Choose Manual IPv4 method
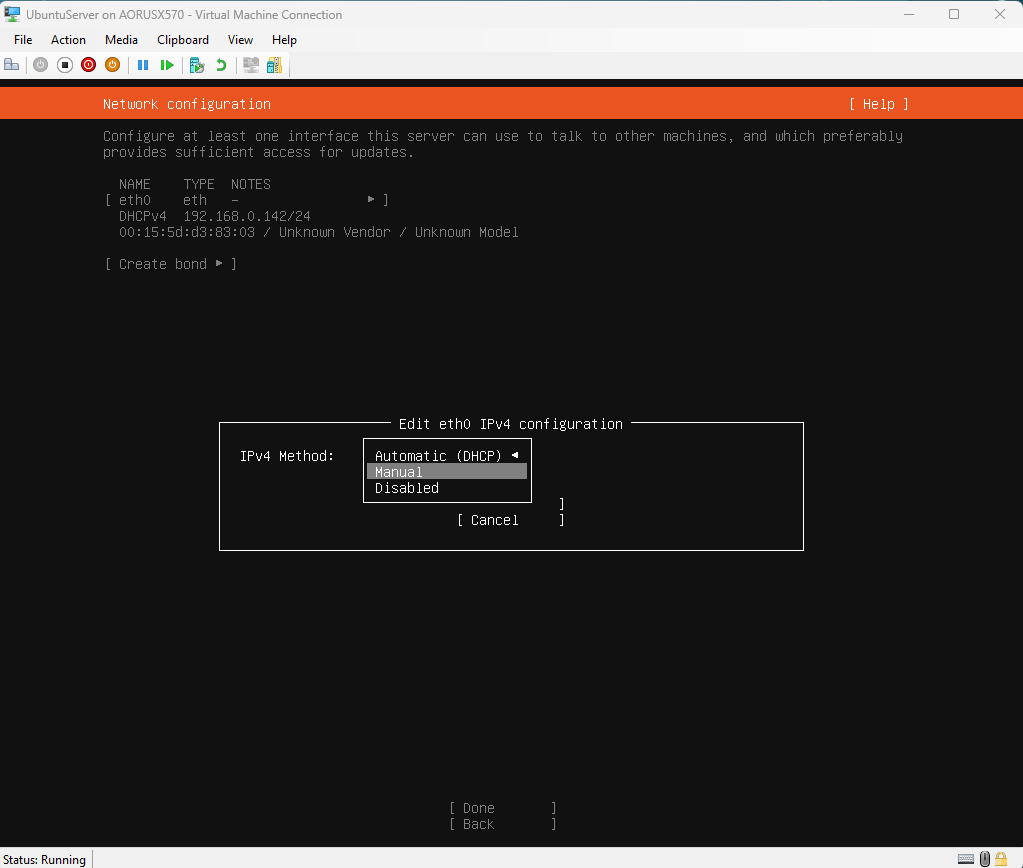 click(447, 471)
